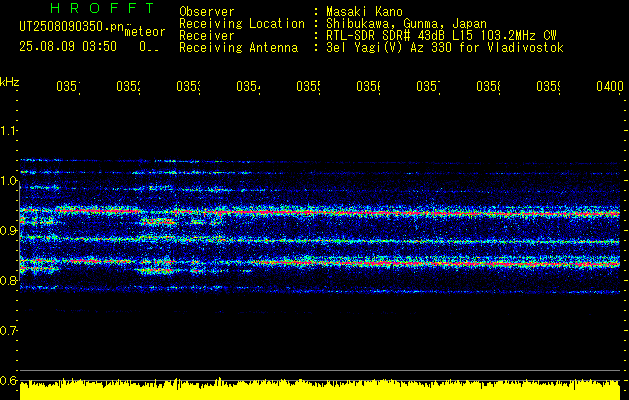Click the 0351 time axis label
This screenshot has width=629, height=400.
[68, 87]
